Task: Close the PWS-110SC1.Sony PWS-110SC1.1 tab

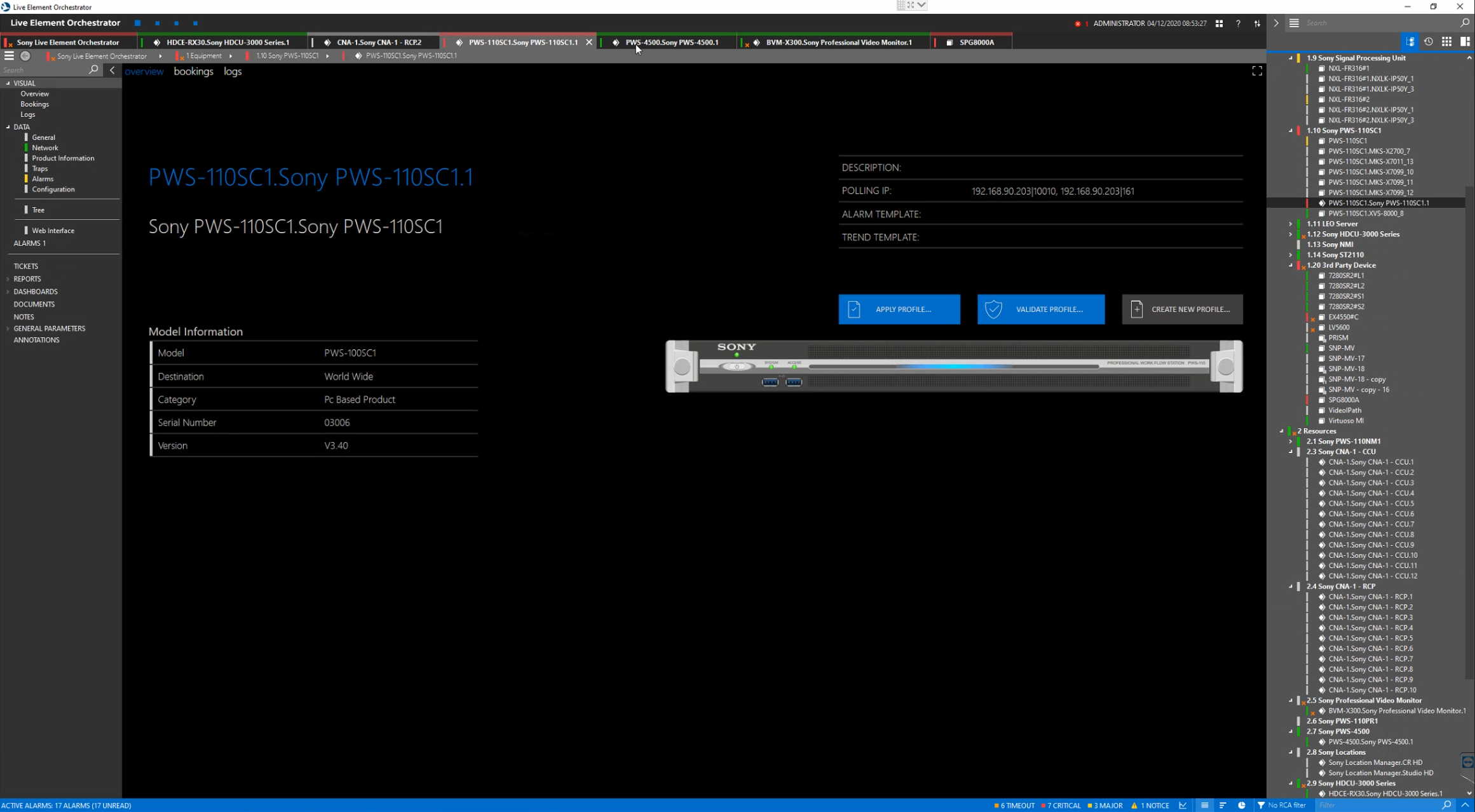Action: point(589,42)
